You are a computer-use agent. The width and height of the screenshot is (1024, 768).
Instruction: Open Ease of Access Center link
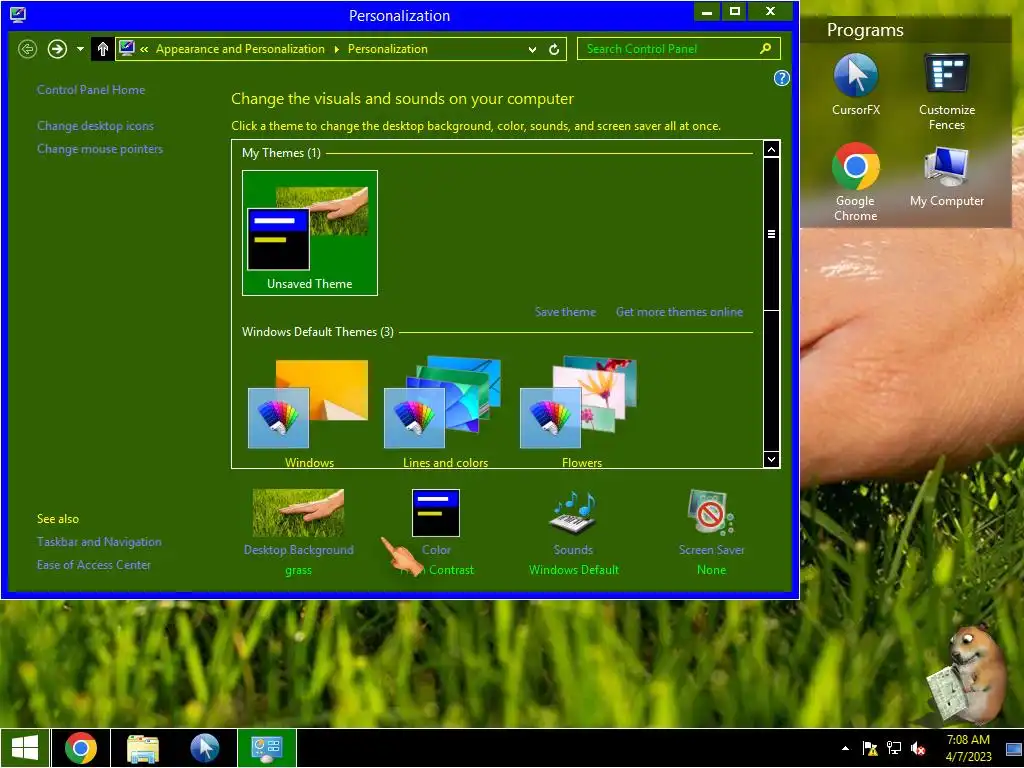tap(93, 565)
